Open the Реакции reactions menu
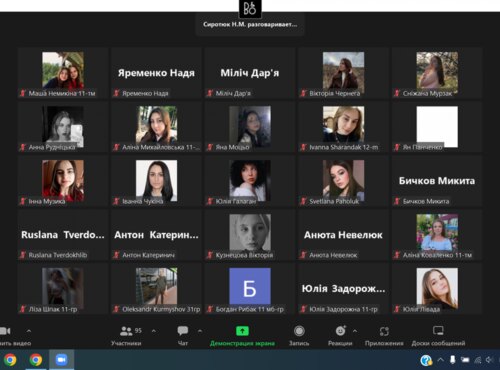The width and height of the screenshot is (500, 370). (x=340, y=336)
